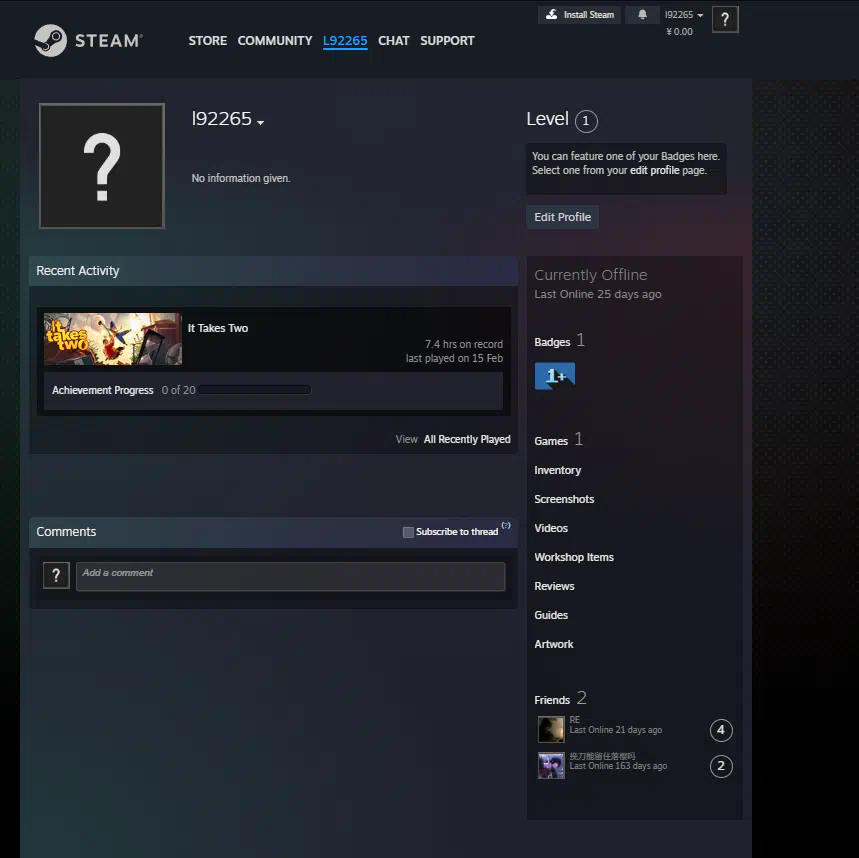Screen dimensions: 859x858
Task: Expand the l92265 account dropdown in header
Action: tap(684, 15)
